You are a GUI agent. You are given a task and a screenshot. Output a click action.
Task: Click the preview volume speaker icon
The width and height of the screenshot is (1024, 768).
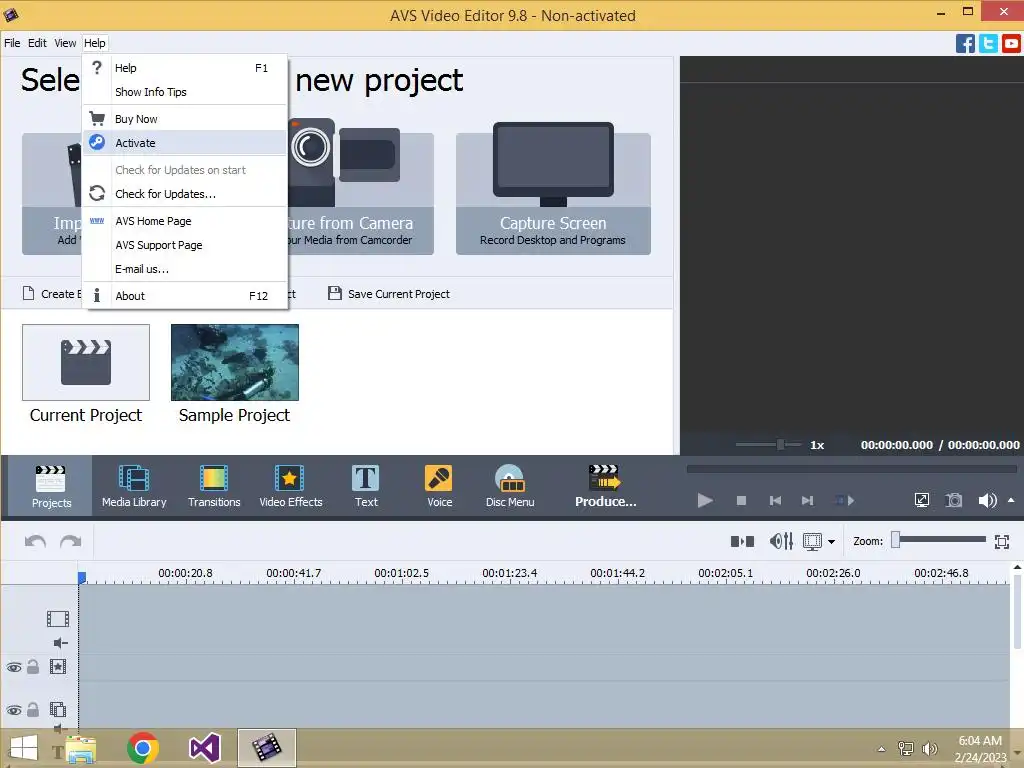[987, 500]
